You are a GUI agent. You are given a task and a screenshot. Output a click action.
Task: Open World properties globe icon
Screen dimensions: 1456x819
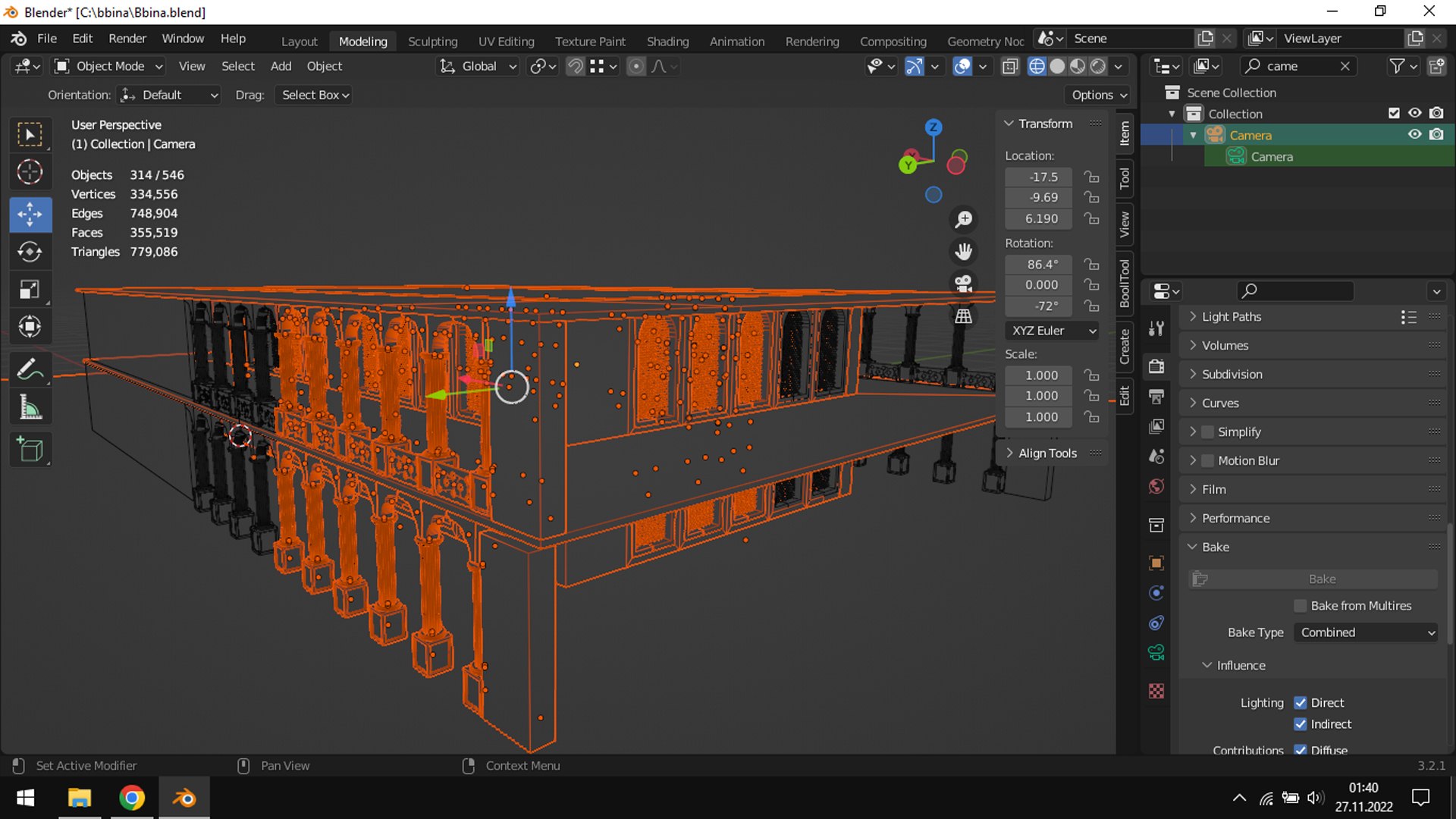pyautogui.click(x=1156, y=487)
